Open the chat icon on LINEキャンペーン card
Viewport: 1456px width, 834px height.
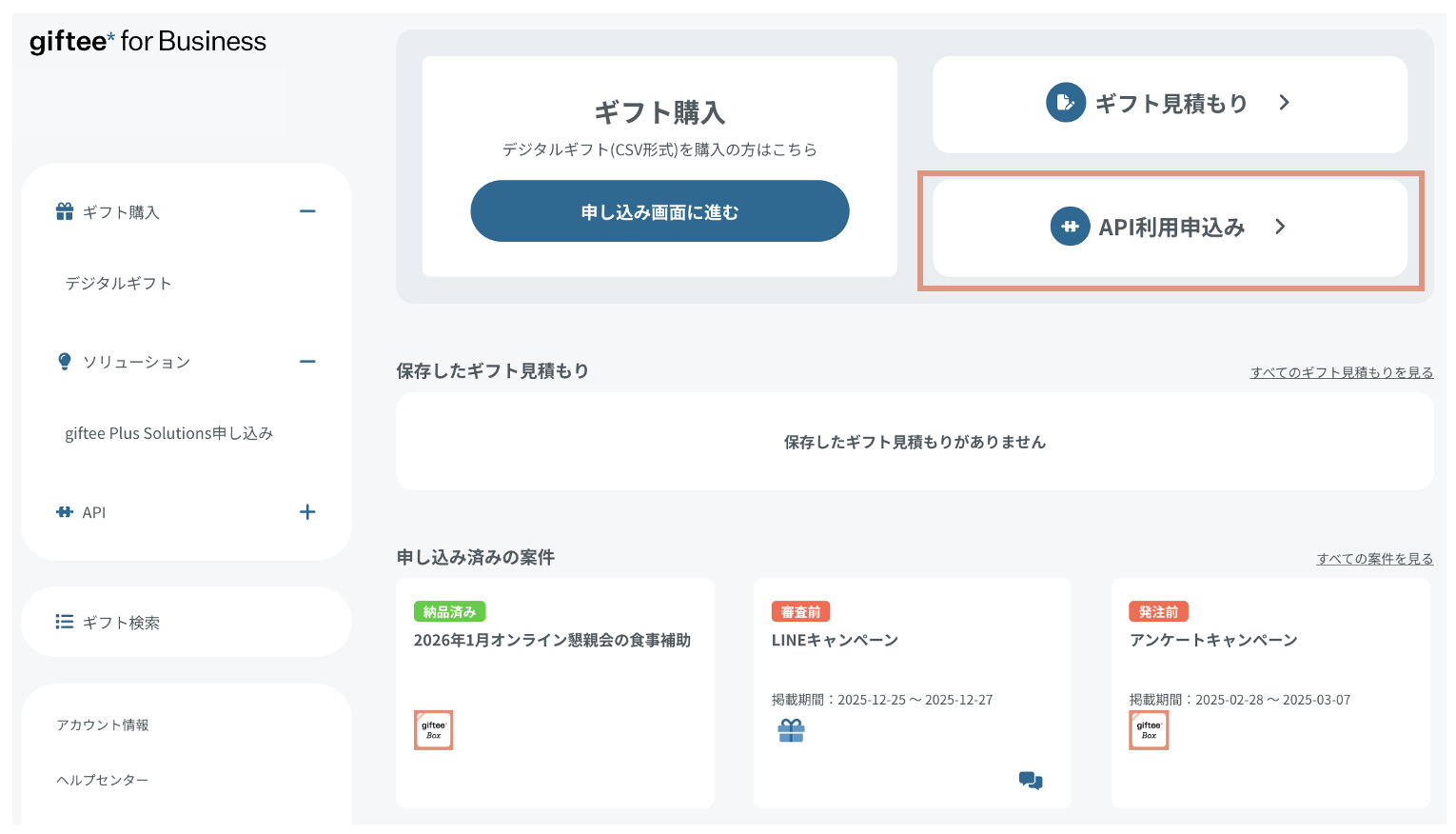[x=1031, y=781]
